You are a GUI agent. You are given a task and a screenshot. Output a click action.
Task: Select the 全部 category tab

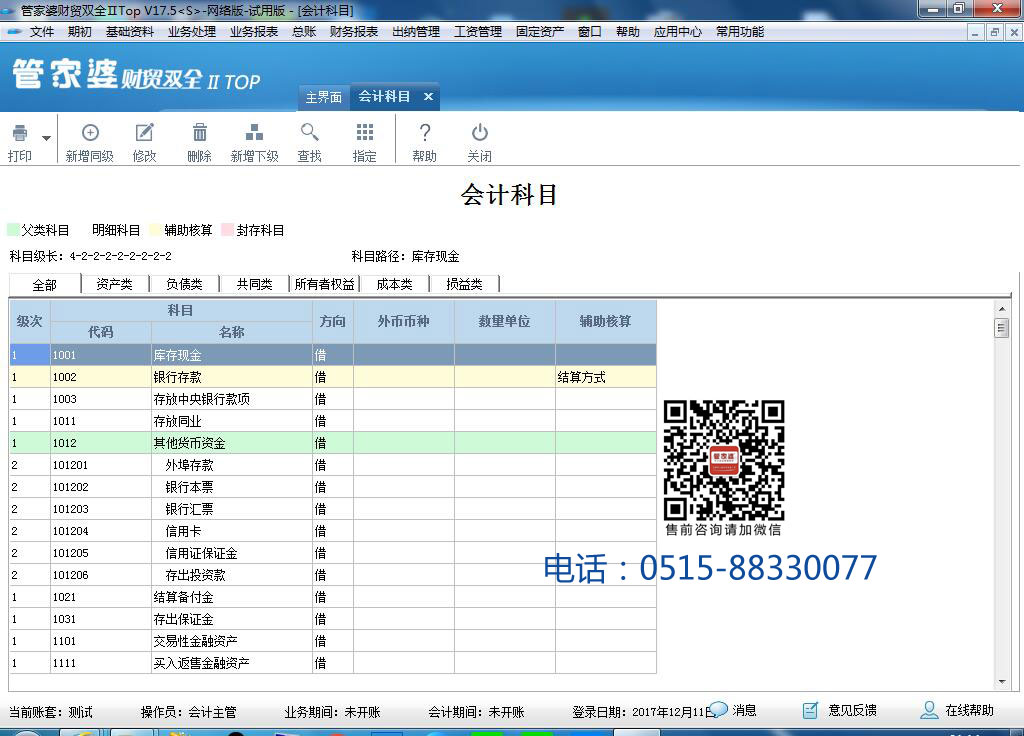coord(44,285)
